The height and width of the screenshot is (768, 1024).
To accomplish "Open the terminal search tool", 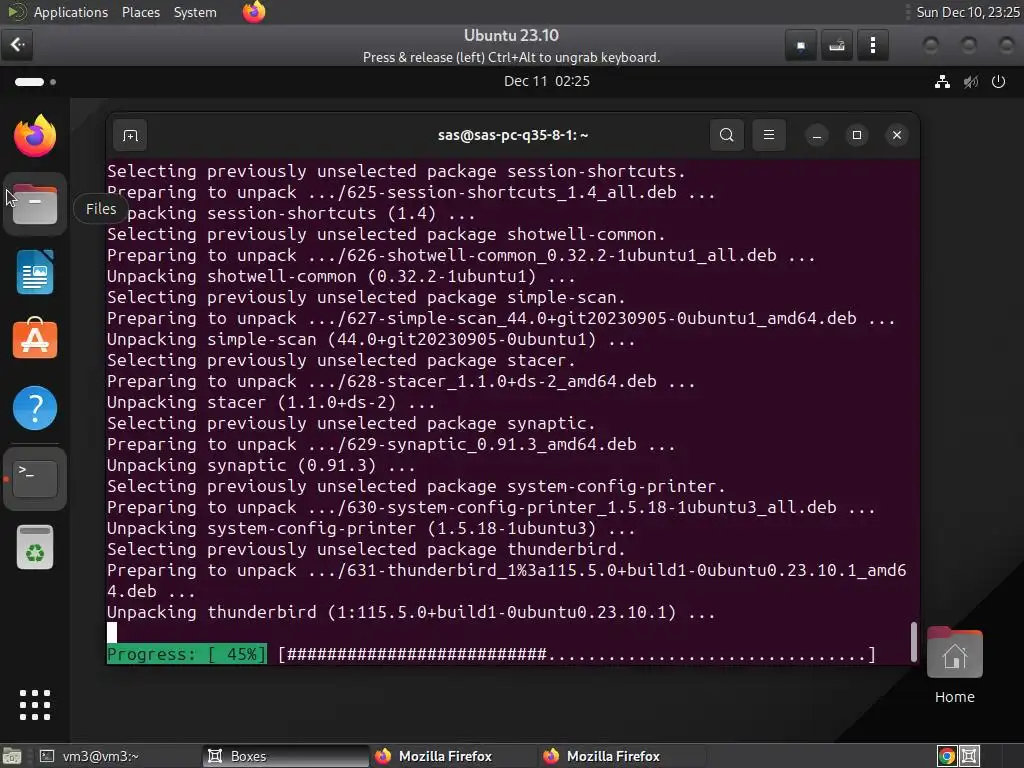I will pyautogui.click(x=726, y=135).
